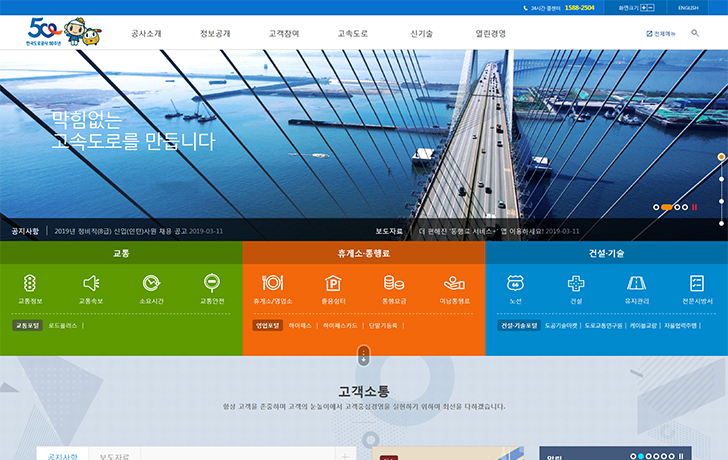
Task: Open the 고속도로 menu
Action: coord(352,33)
